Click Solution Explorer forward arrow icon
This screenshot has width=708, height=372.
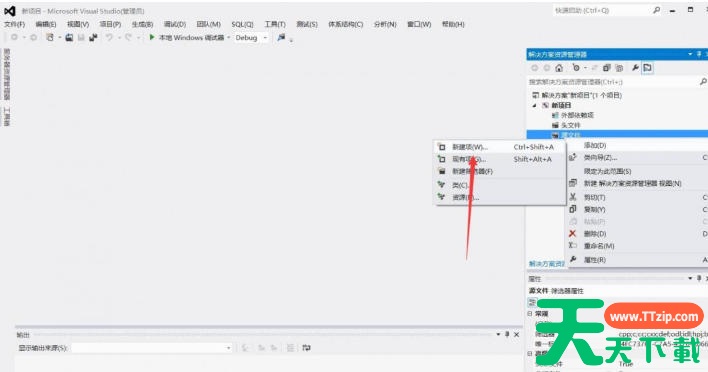pos(547,68)
